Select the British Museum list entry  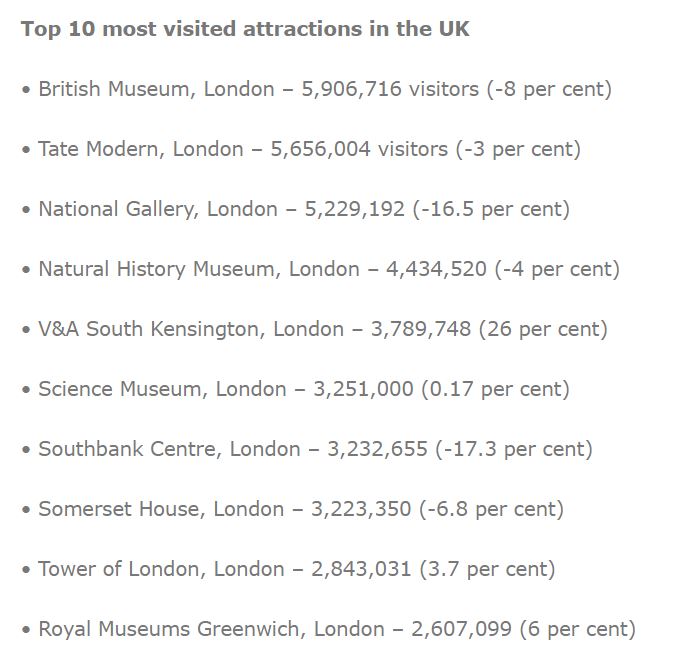pyautogui.click(x=317, y=89)
